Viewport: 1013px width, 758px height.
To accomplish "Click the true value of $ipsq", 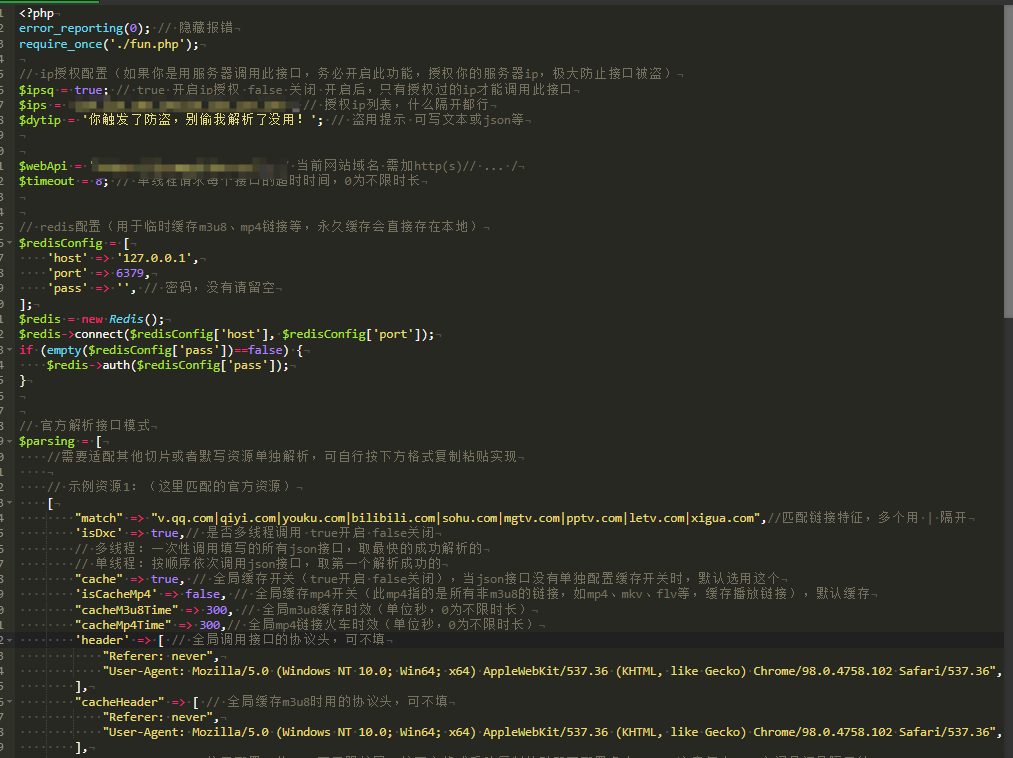I will (x=88, y=90).
